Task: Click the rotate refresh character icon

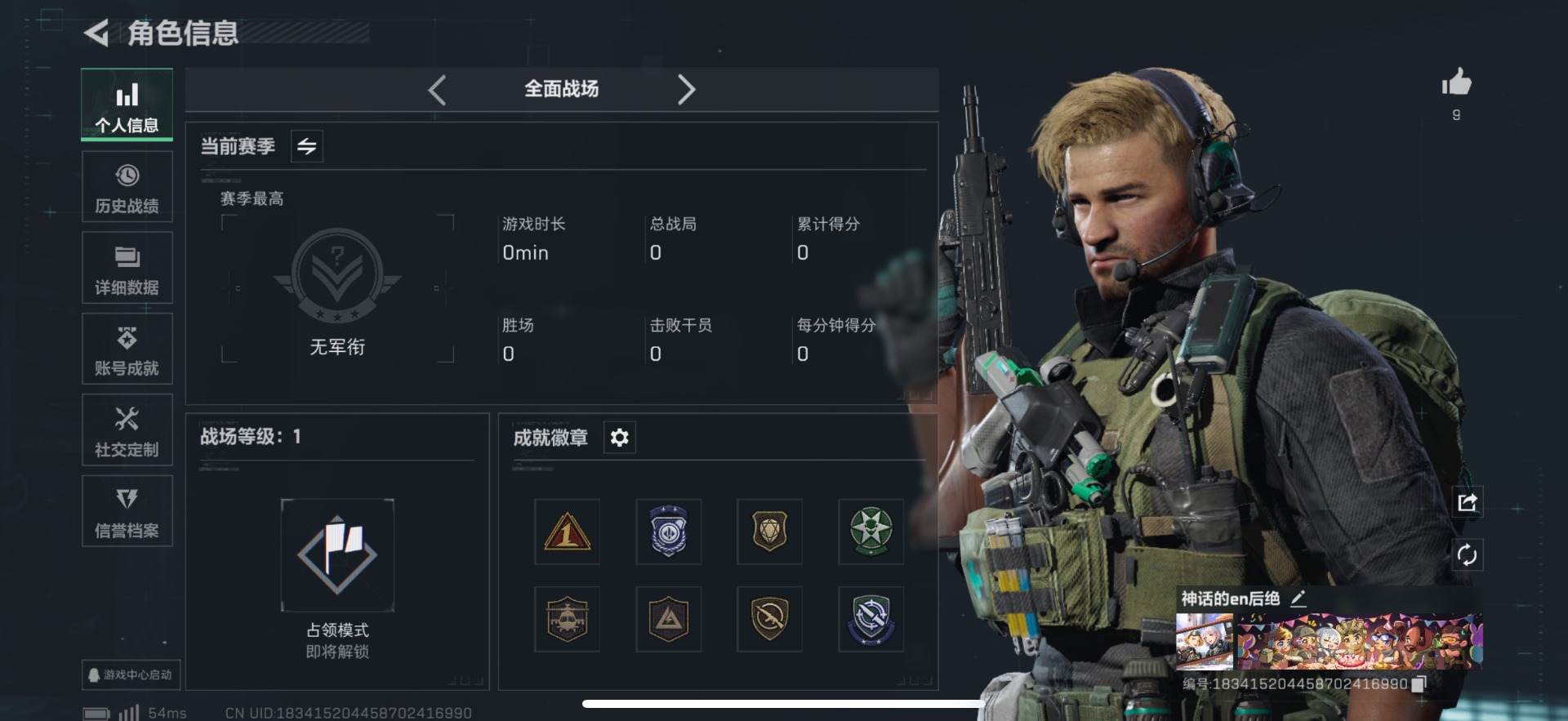Action: [1467, 555]
